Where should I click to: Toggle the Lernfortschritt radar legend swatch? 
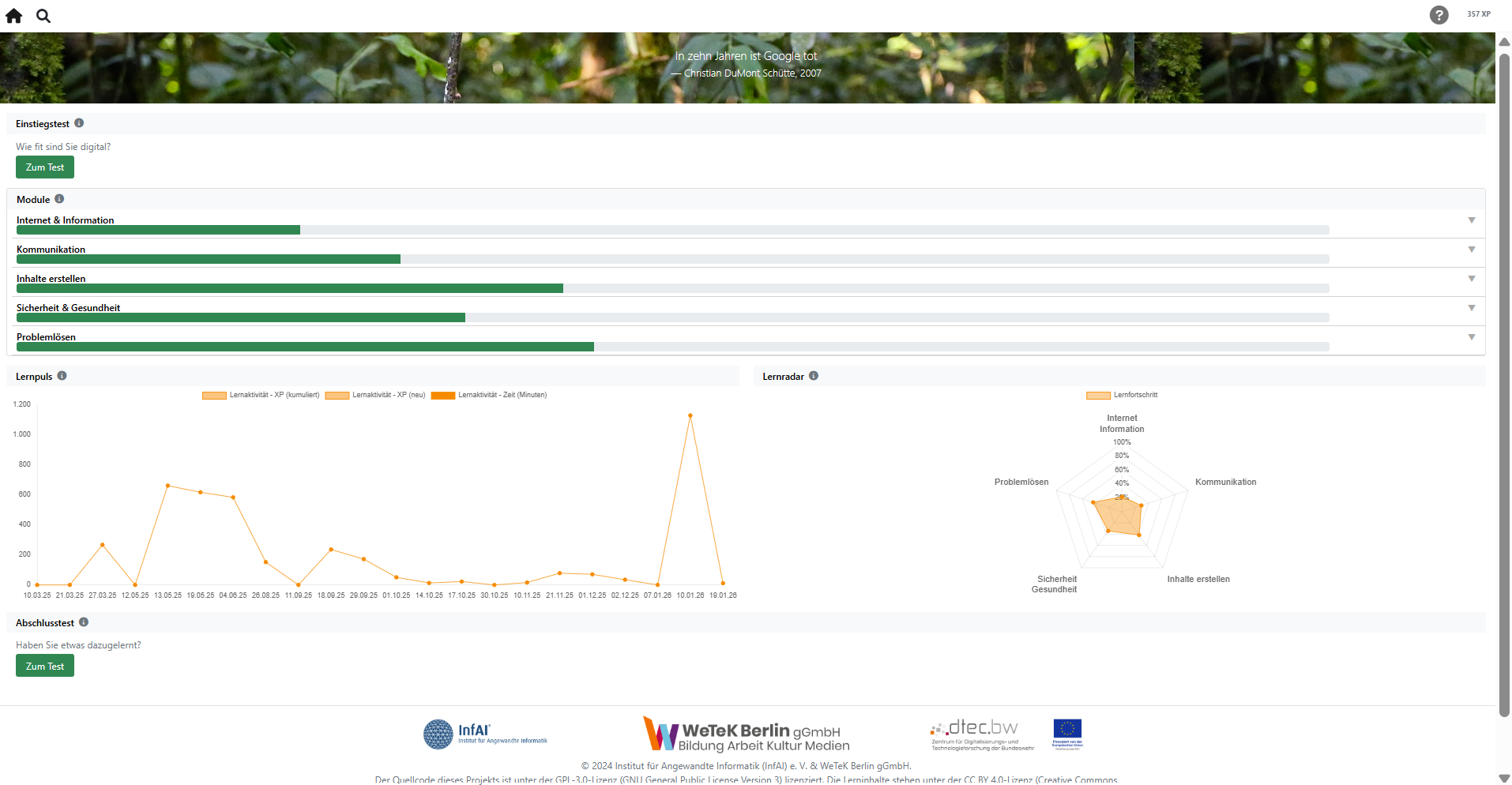(1098, 395)
